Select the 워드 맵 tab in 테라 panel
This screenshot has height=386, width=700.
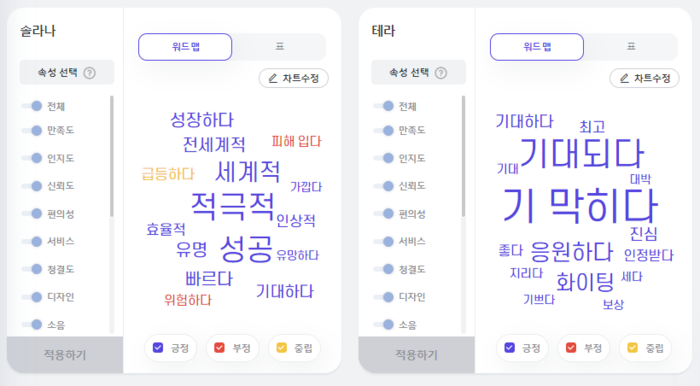537,47
